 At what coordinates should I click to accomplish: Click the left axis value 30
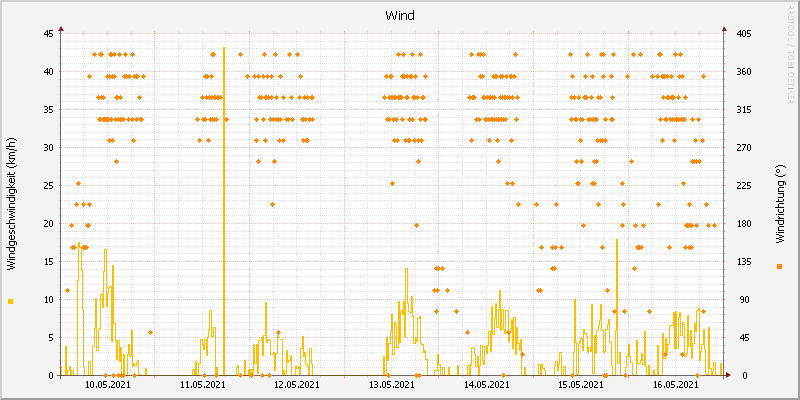tap(48, 148)
